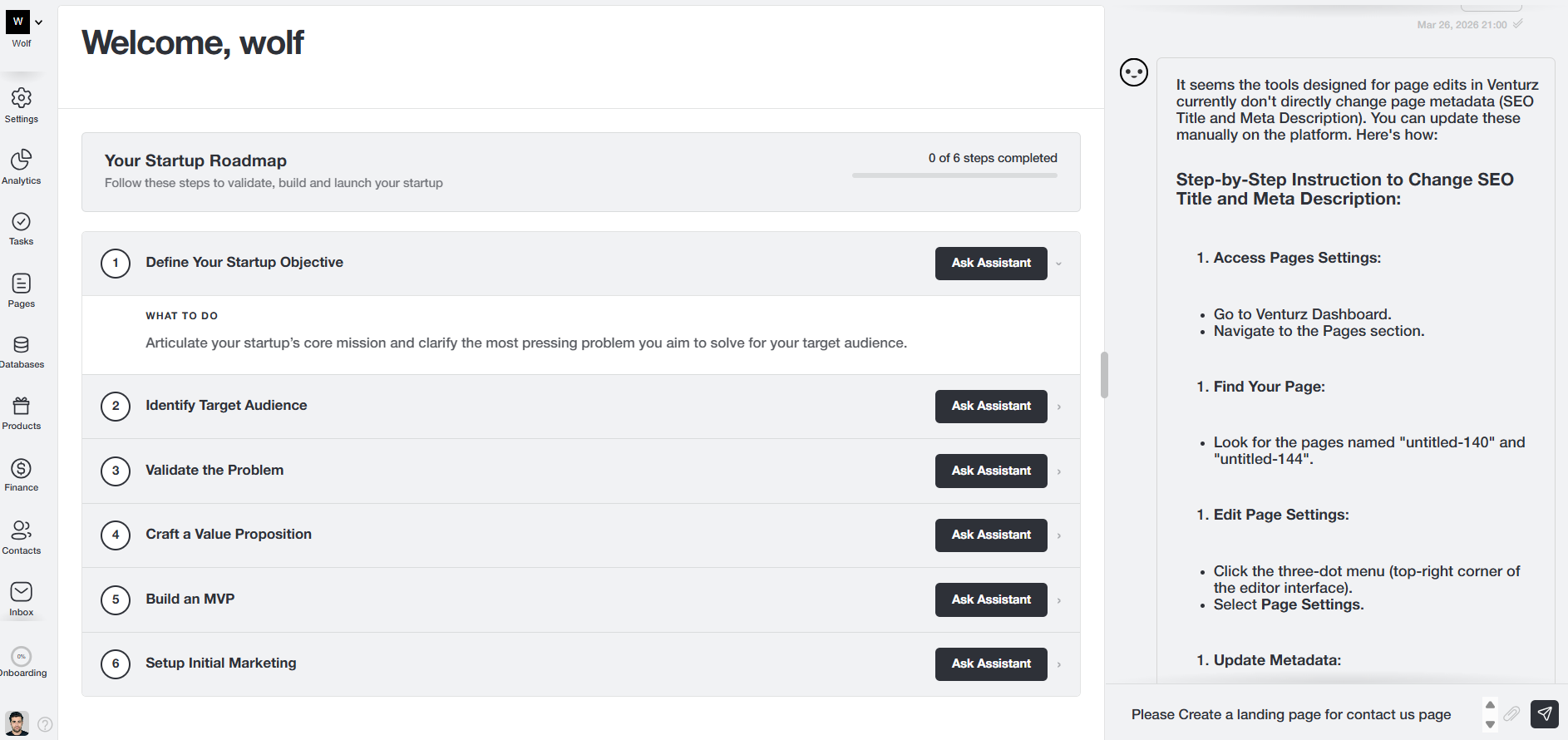Viewport: 1568px width, 740px height.
Task: Open the Products box icon
Action: 22,407
